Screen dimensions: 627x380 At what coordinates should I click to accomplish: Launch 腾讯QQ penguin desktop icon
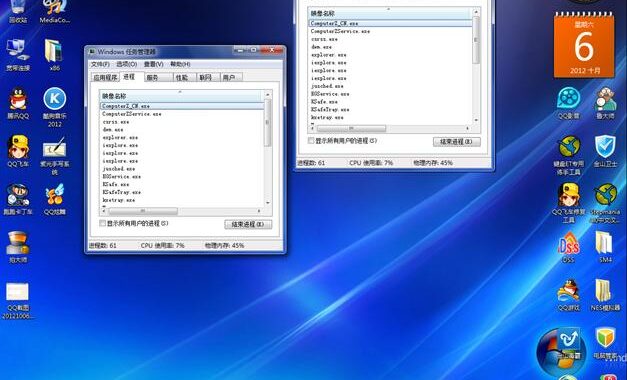[18, 103]
